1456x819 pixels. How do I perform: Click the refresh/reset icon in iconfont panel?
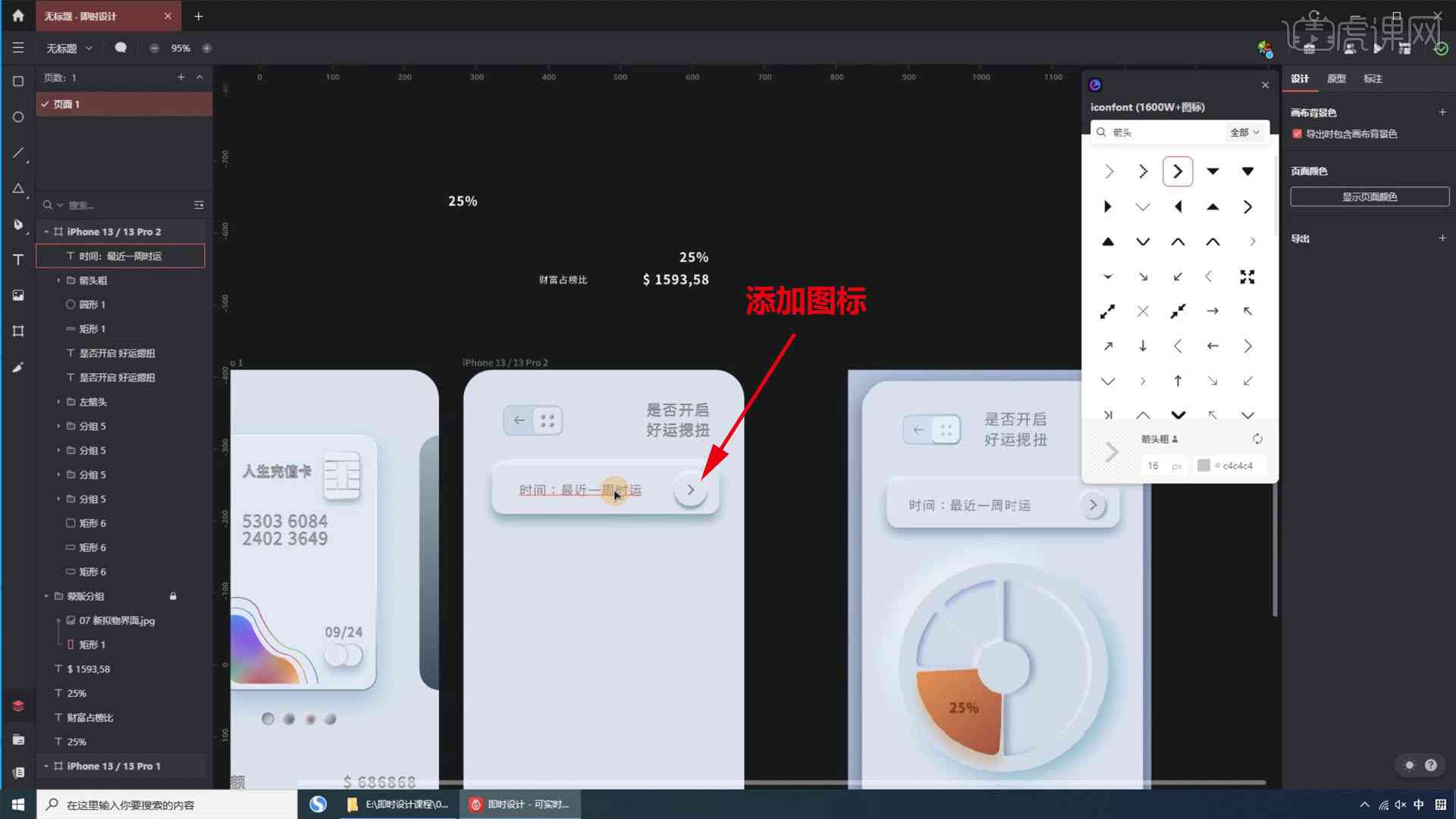pos(1258,438)
